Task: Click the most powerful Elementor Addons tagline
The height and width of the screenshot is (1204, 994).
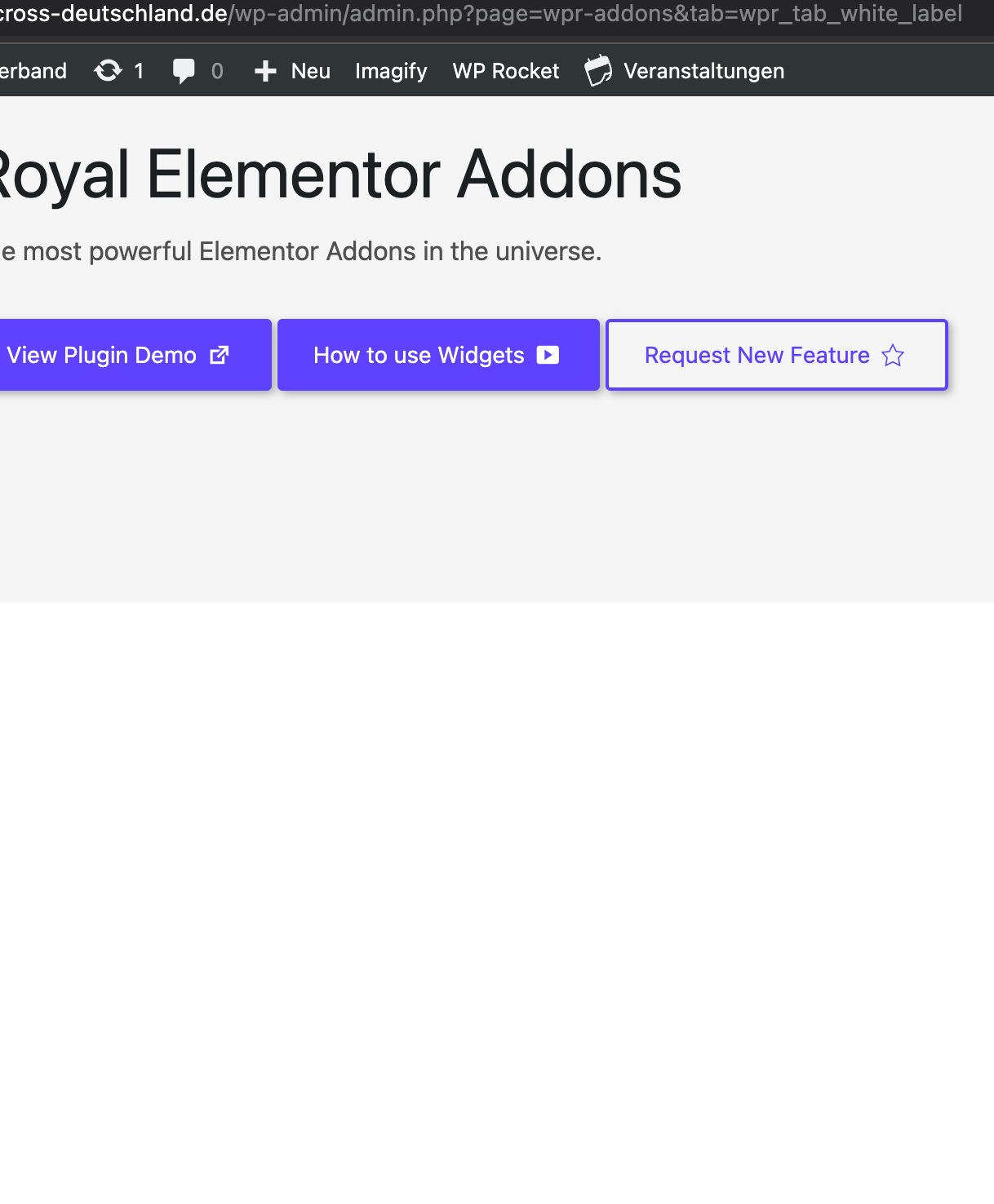Action: tap(301, 251)
